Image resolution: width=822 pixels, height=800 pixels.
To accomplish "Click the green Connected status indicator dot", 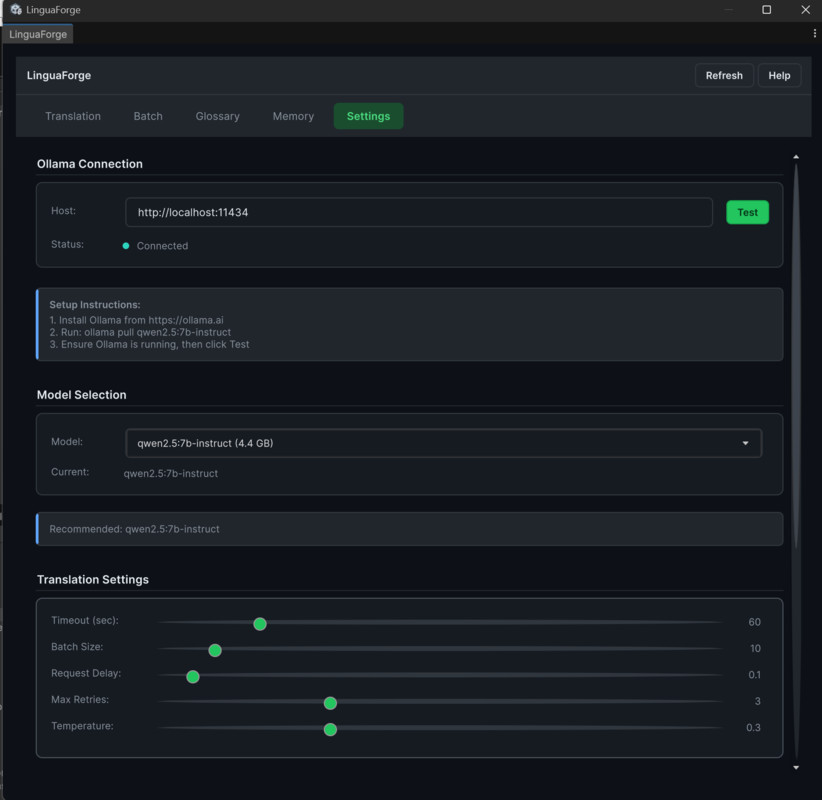I will click(x=126, y=246).
